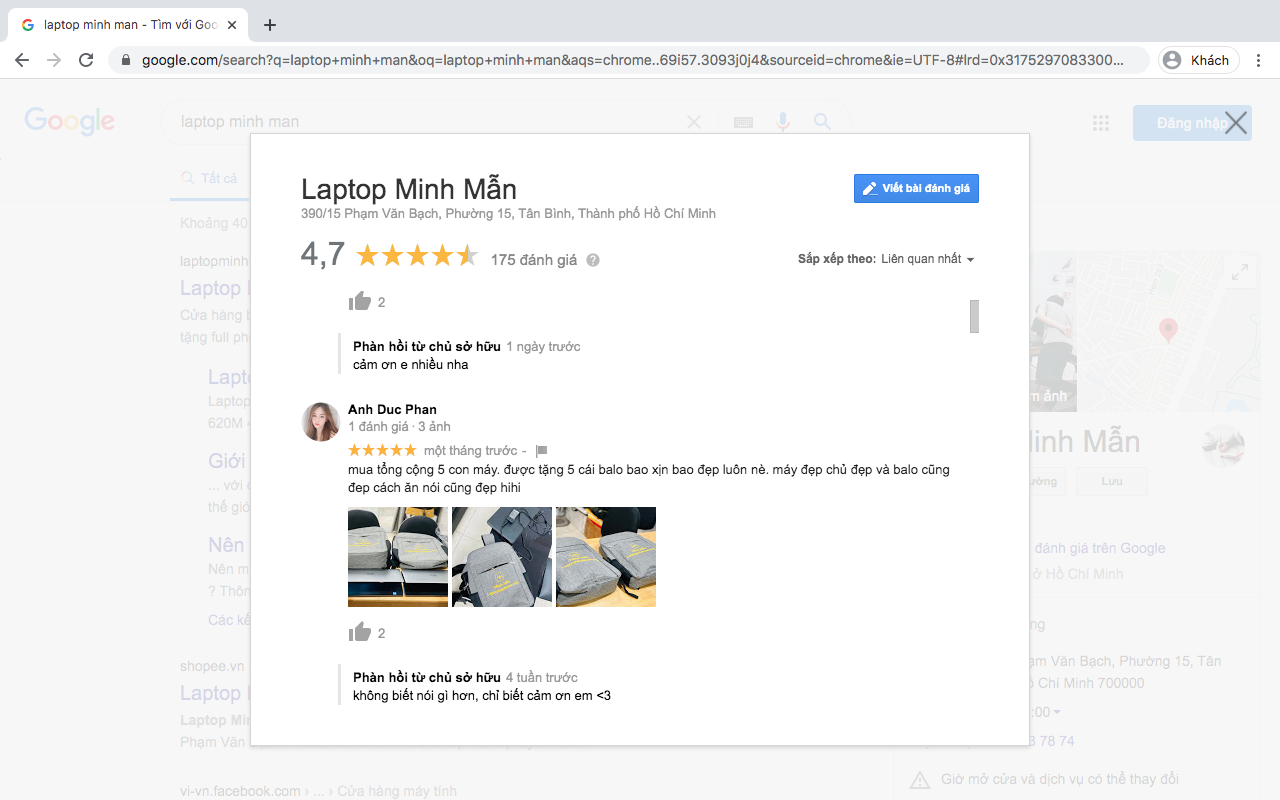This screenshot has height=800, width=1280.
Task: Click the Google logo
Action: pos(70,122)
